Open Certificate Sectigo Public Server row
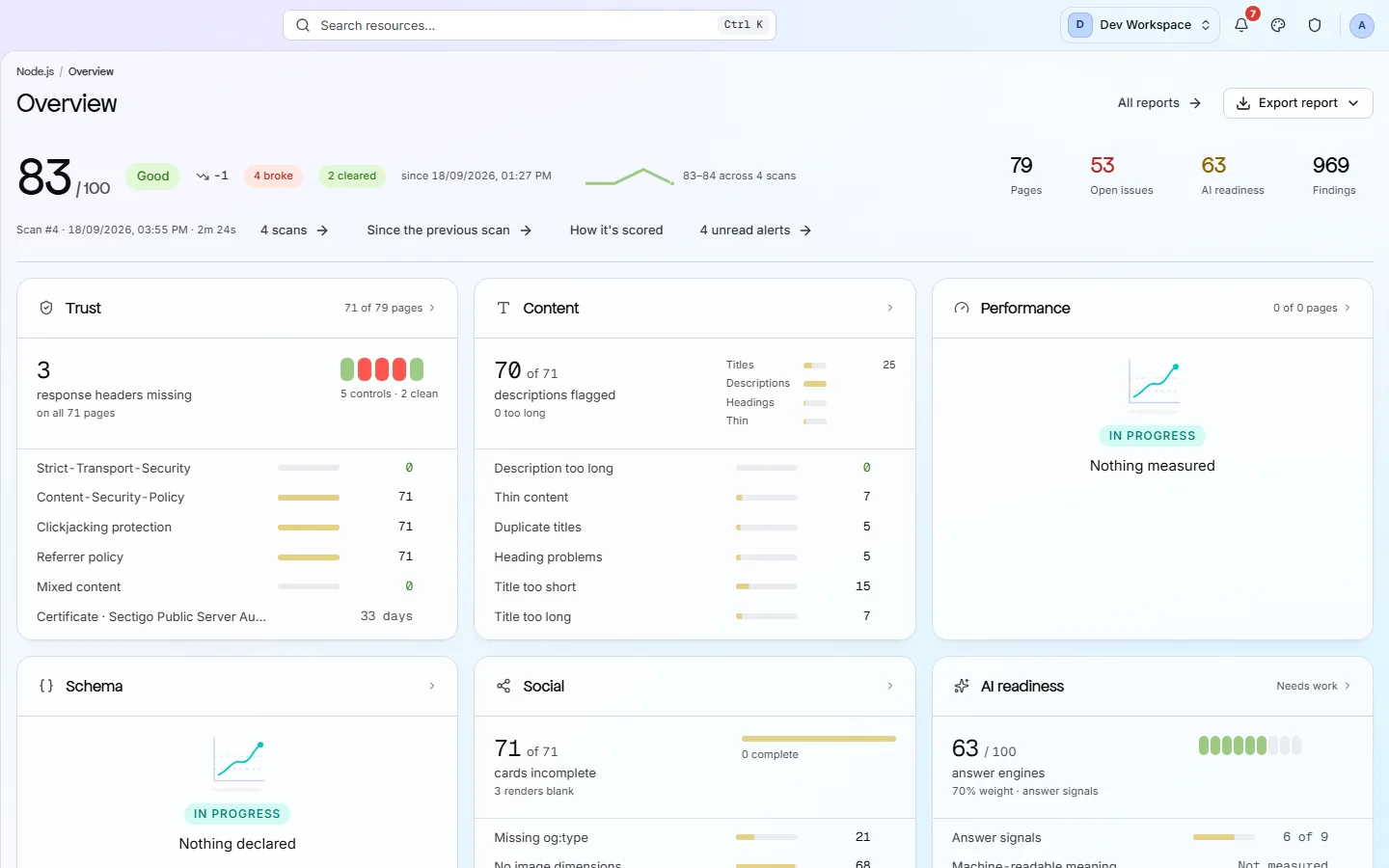This screenshot has height=868, width=1389. click(x=236, y=617)
